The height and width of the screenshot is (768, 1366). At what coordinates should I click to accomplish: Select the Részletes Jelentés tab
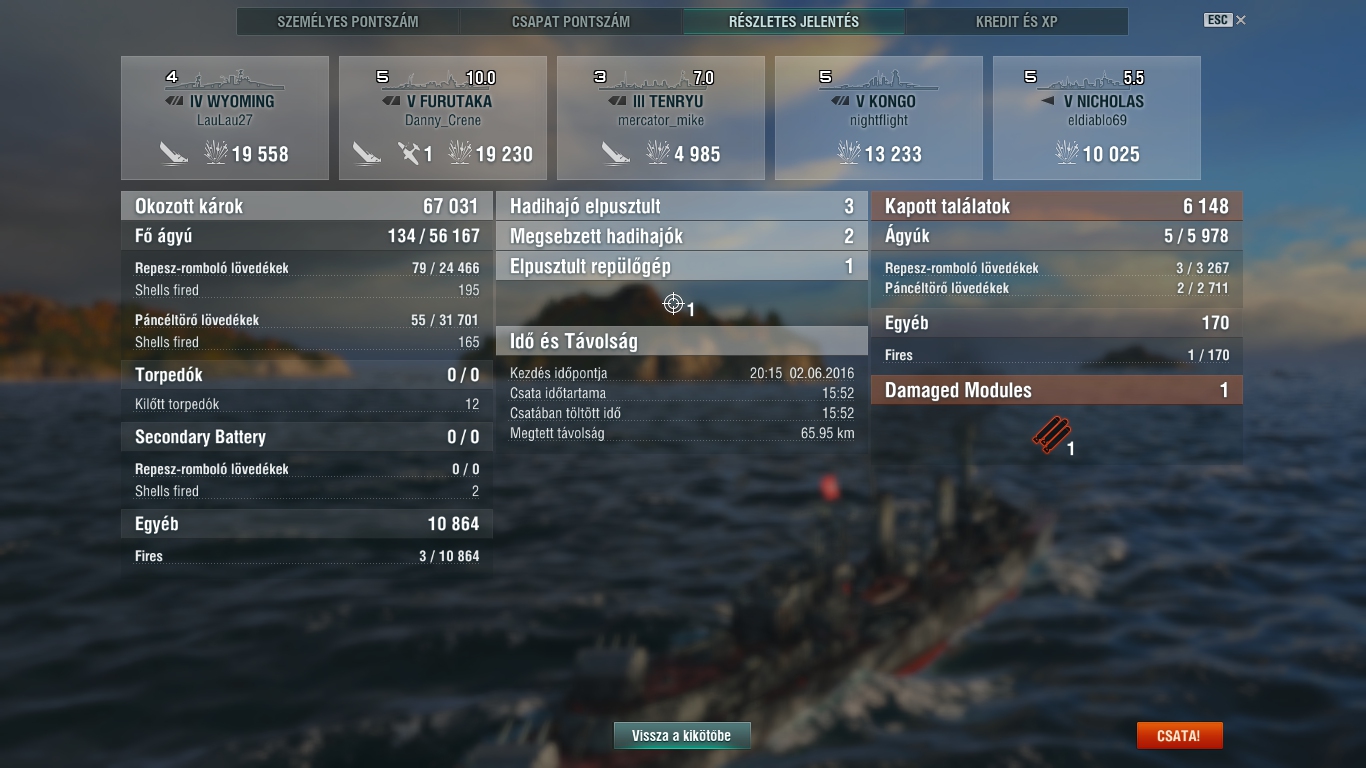[794, 21]
